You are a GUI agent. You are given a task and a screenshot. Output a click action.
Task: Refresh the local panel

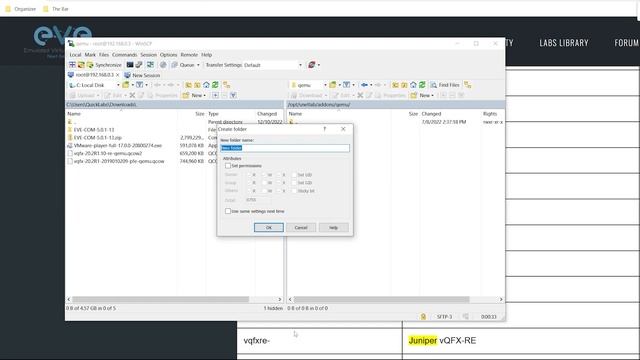(215, 85)
